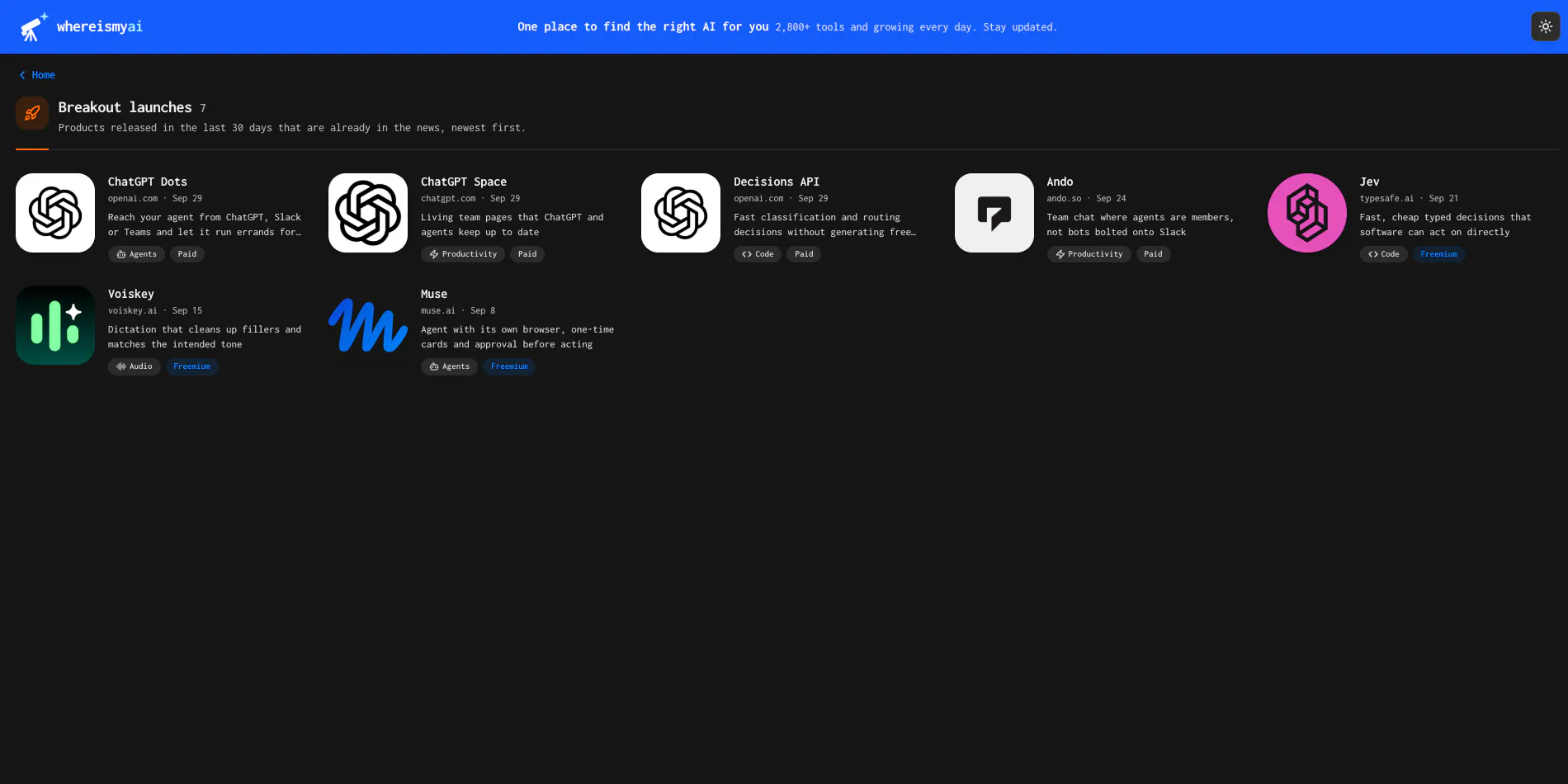Select the Productivity tag on ChatGPT Space
The image size is (1568, 784).
tap(463, 254)
